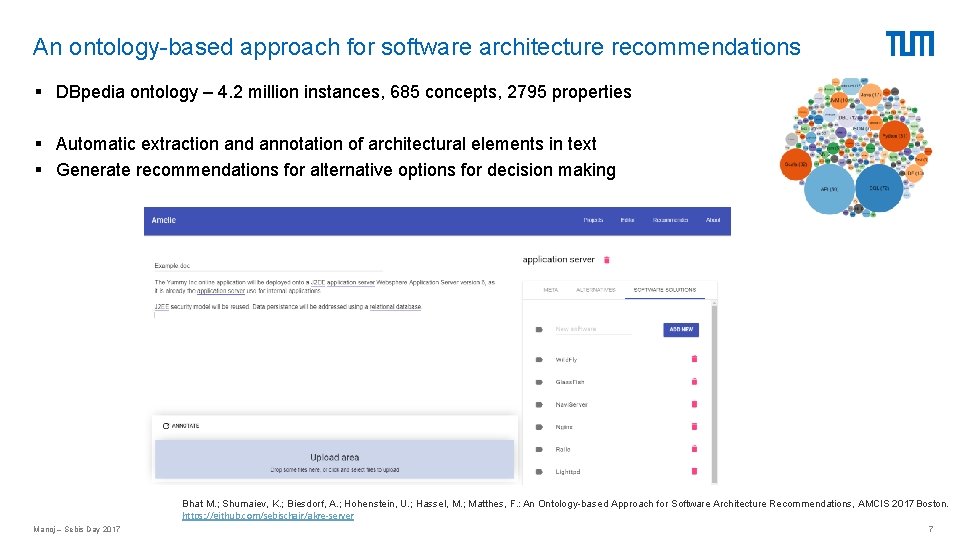Click the Amelie app title
The image size is (960, 540).
tap(163, 220)
